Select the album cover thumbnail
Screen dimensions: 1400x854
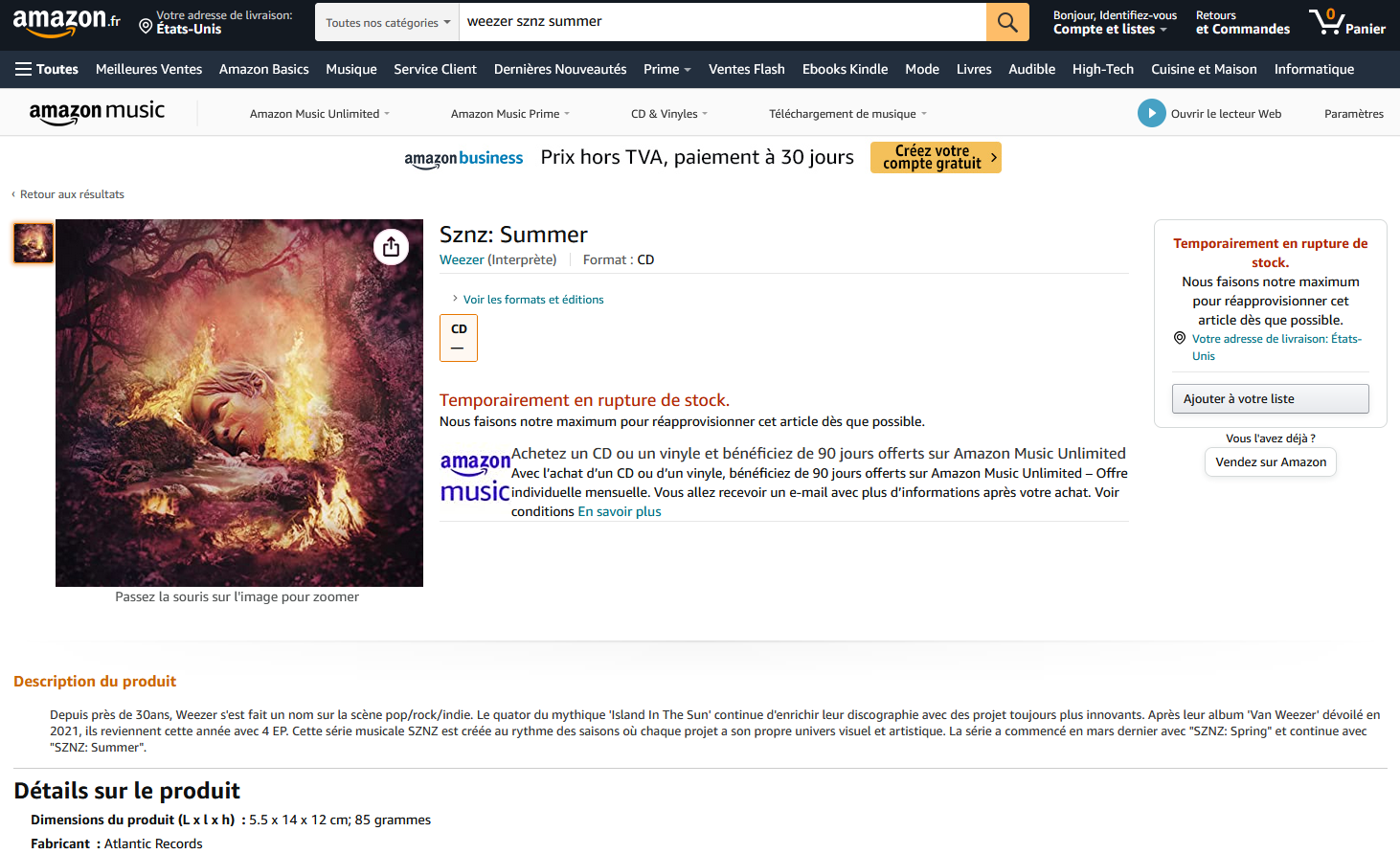click(33, 242)
